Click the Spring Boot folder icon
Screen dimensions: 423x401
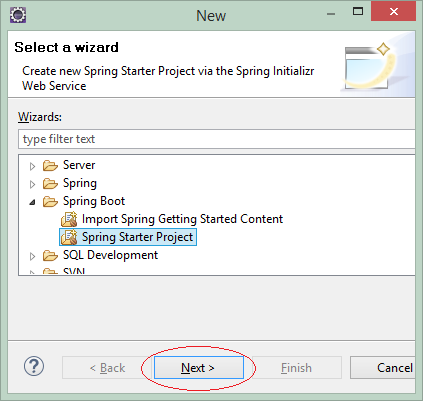click(x=50, y=201)
